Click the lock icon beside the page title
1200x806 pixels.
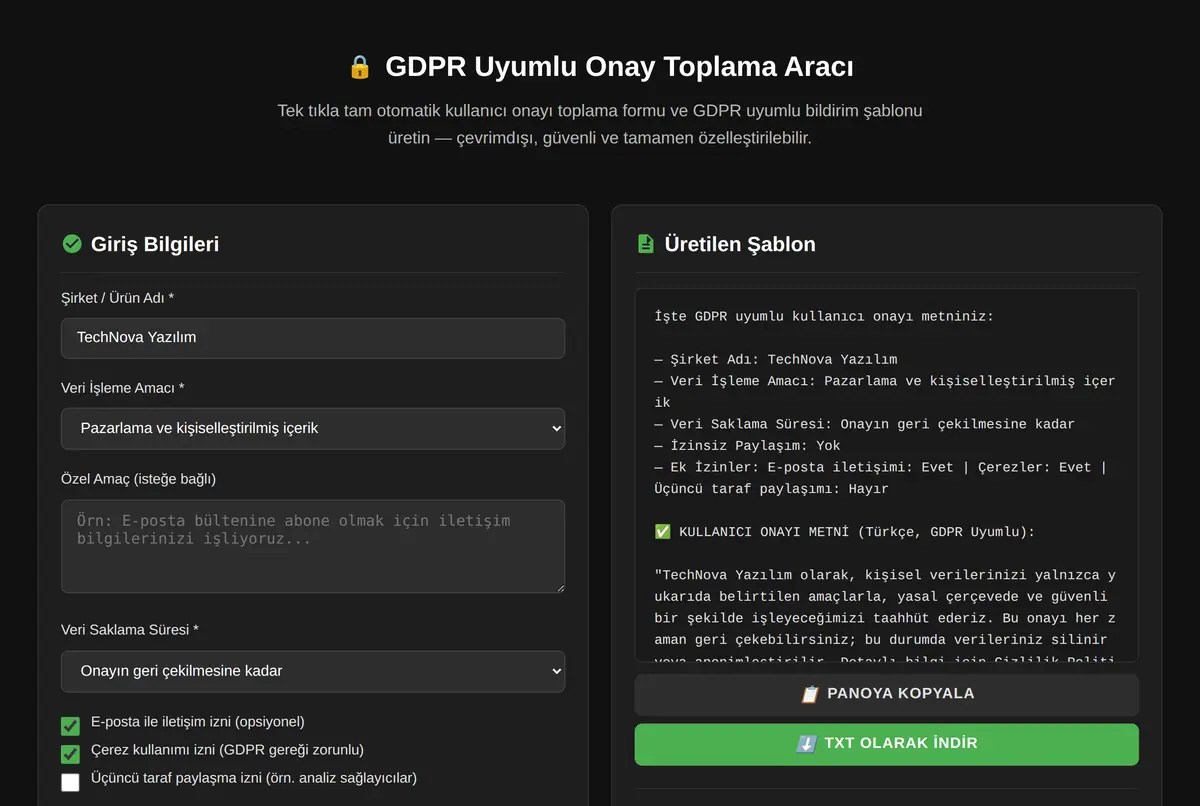pyautogui.click(x=360, y=68)
